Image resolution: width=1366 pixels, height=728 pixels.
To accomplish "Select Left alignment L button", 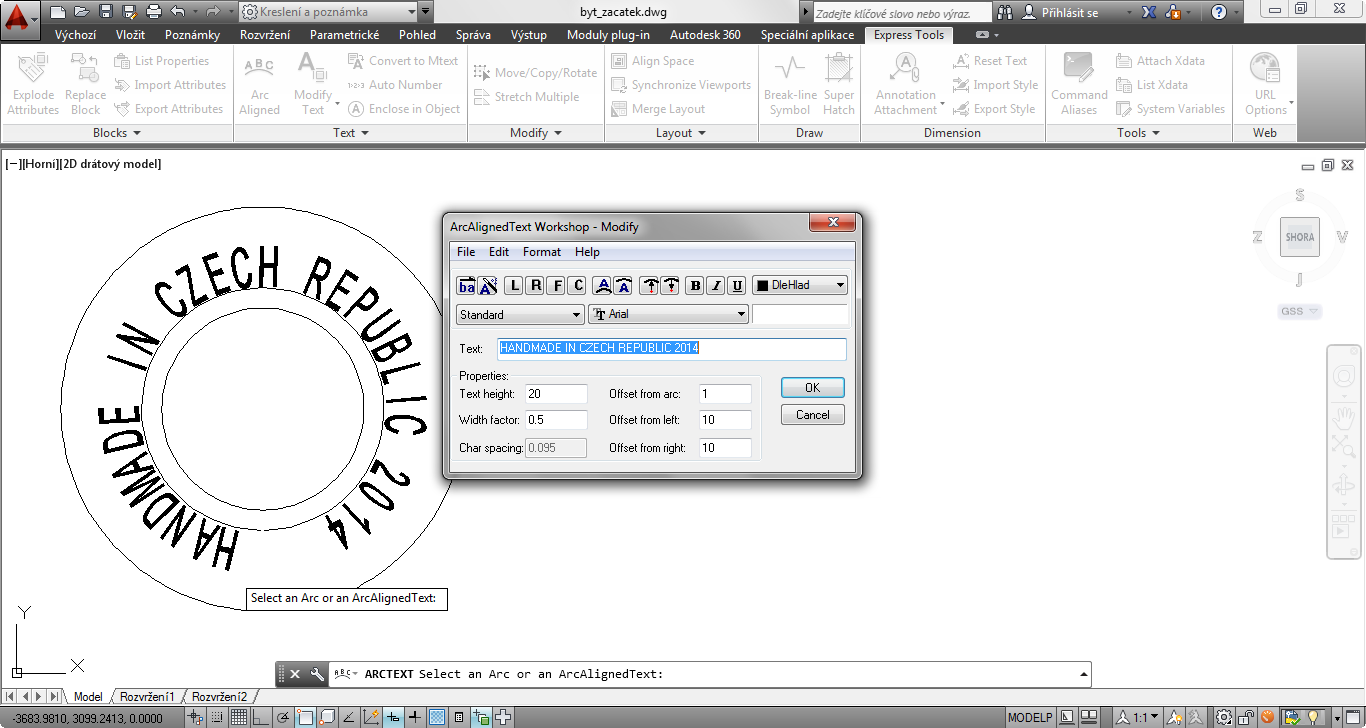I will pos(514,286).
